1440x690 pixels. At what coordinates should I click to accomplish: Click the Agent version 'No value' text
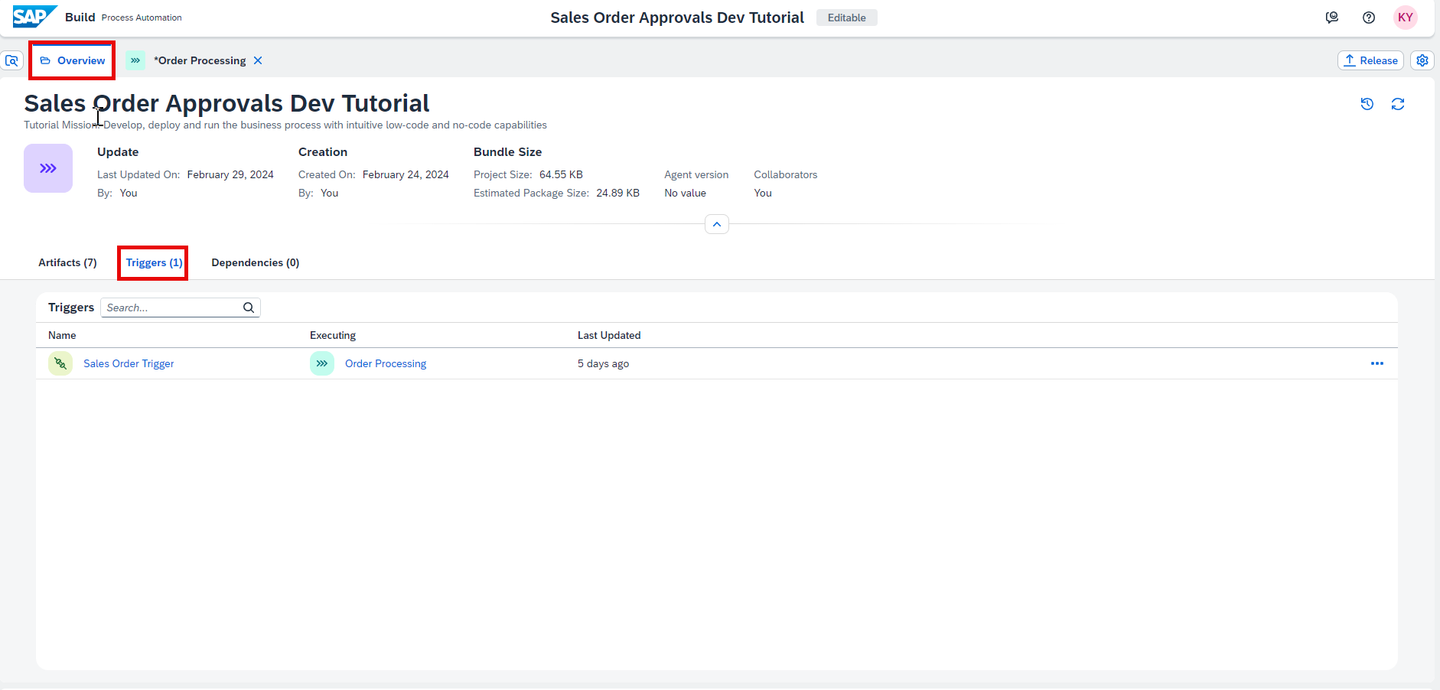point(685,193)
